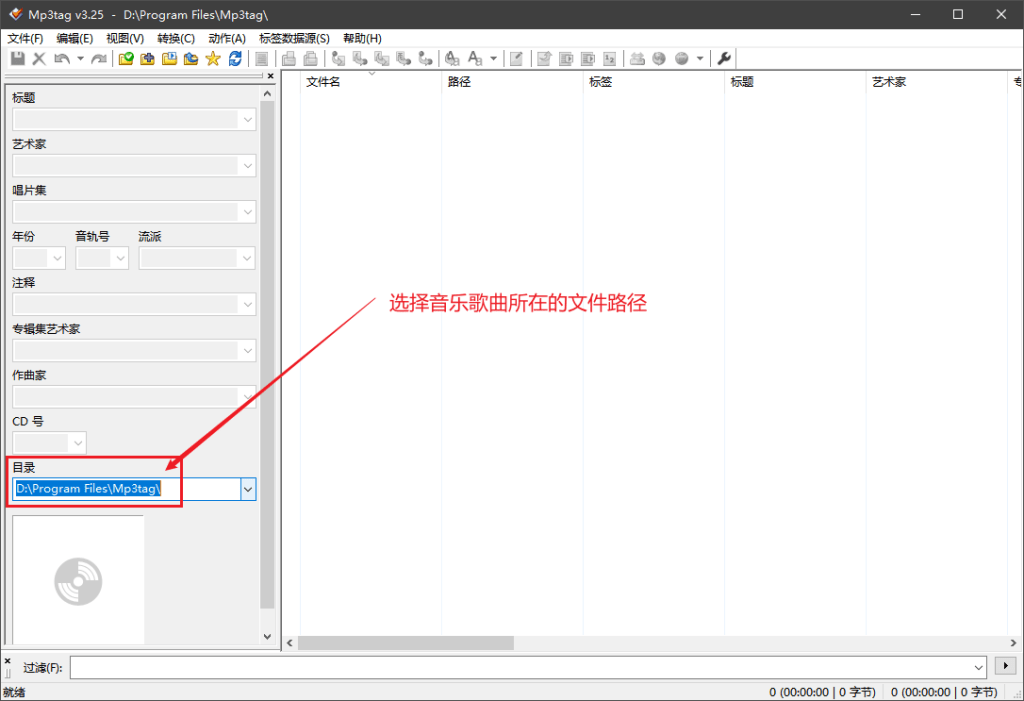Expand the 过滤 filter dropdown arrow

pyautogui.click(x=978, y=667)
